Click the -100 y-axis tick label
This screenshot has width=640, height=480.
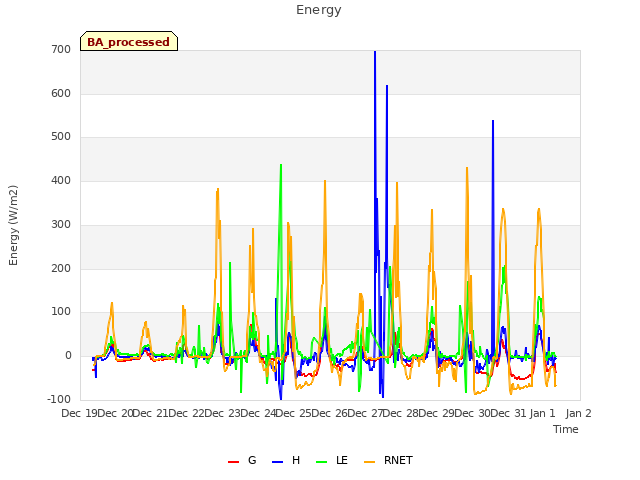tap(59, 399)
